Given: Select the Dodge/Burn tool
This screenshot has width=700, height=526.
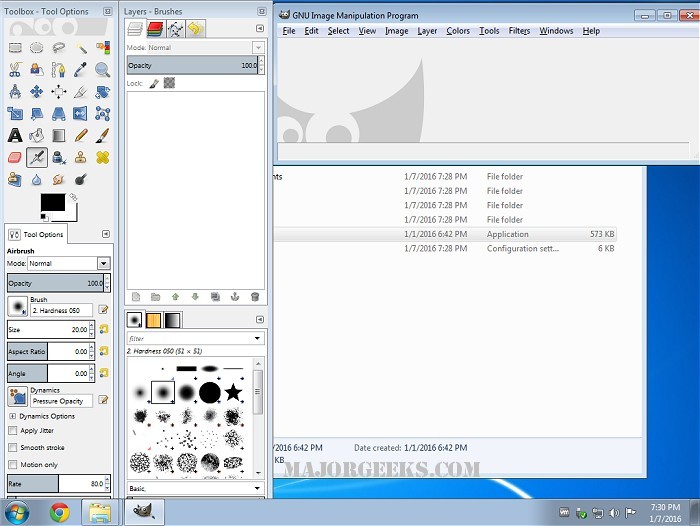Looking at the screenshot, I should [x=80, y=180].
